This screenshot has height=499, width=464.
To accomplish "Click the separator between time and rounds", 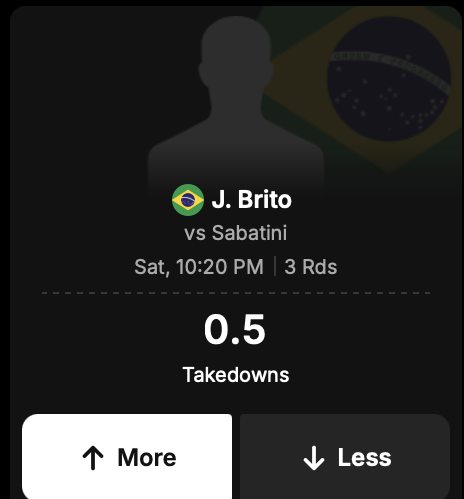I will 275,266.
